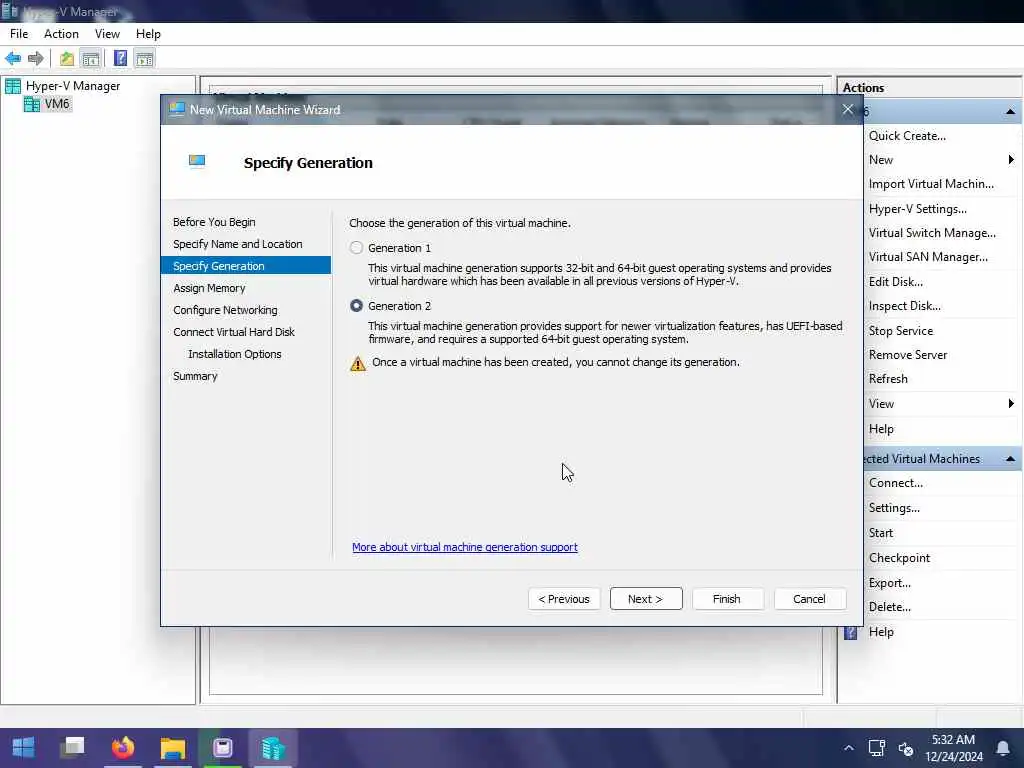Click the Forward arrow toolbar icon
Screen dimensions: 1024x768
[36, 59]
